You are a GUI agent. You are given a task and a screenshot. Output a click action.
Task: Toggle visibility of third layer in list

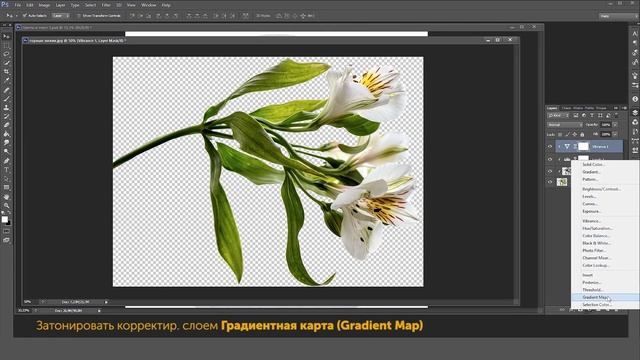tap(550, 171)
